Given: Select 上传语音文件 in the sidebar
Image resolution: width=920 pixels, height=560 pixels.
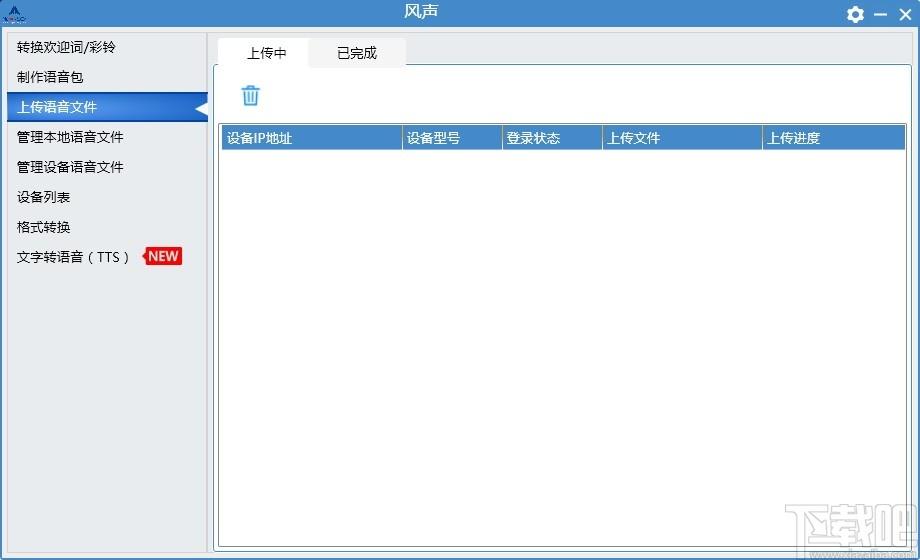Looking at the screenshot, I should coord(57,107).
